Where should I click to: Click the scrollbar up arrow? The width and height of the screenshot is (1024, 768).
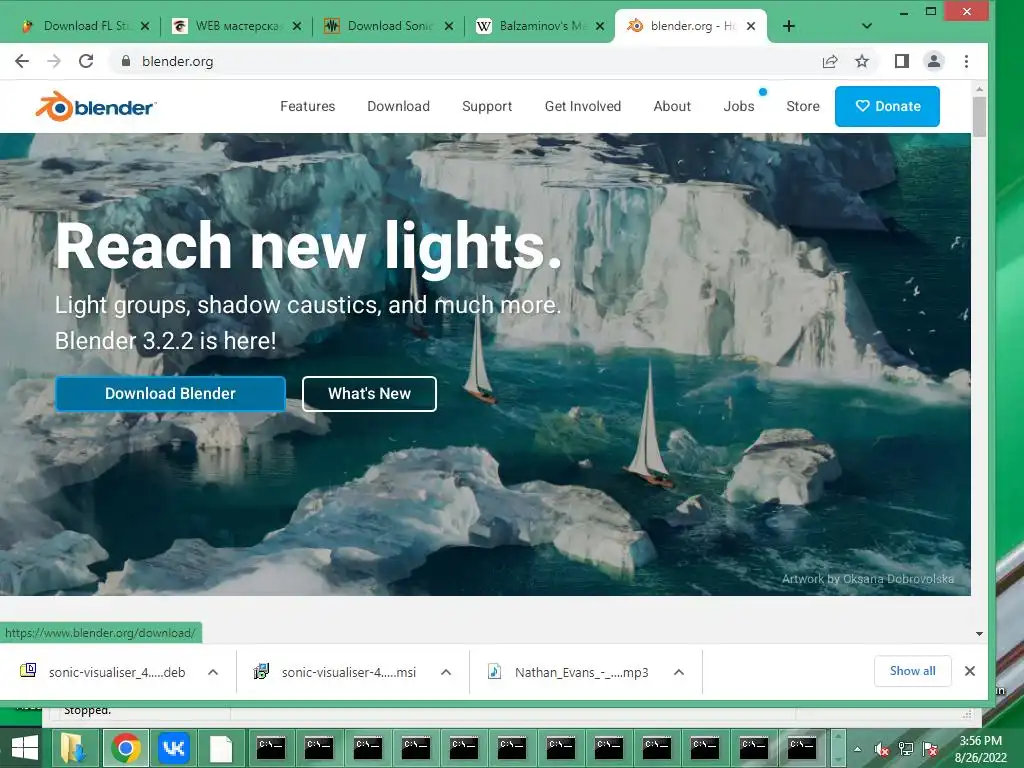point(979,89)
